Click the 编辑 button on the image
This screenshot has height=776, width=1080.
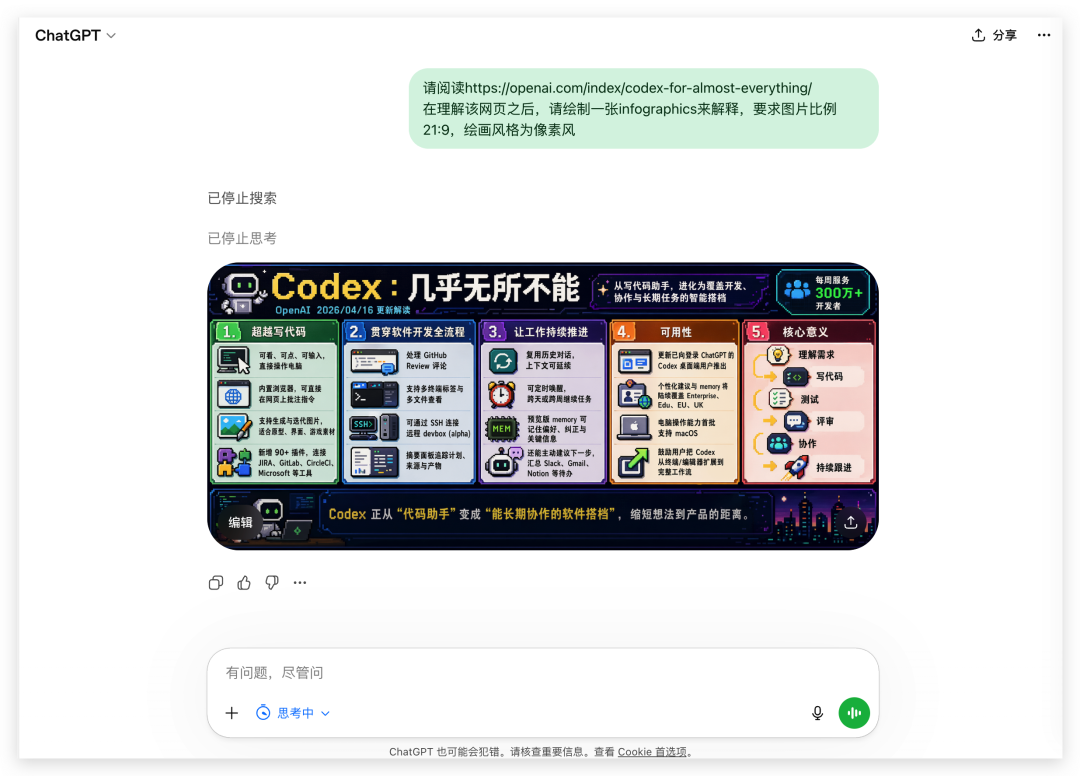click(241, 522)
